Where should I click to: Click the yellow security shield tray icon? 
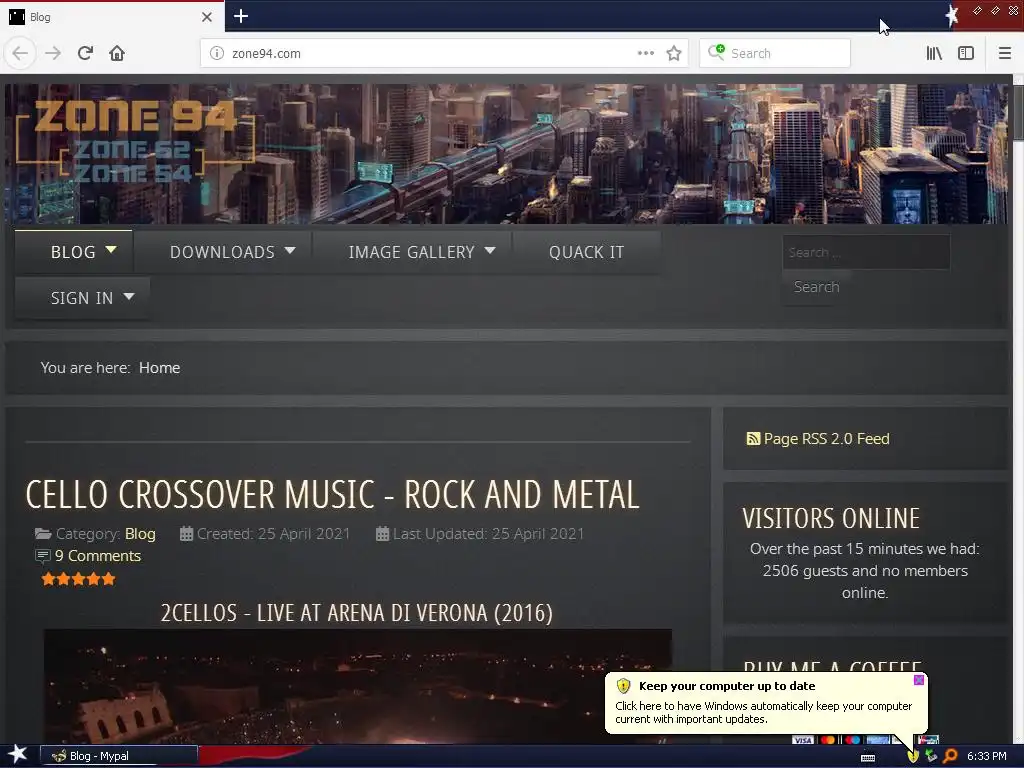912,756
